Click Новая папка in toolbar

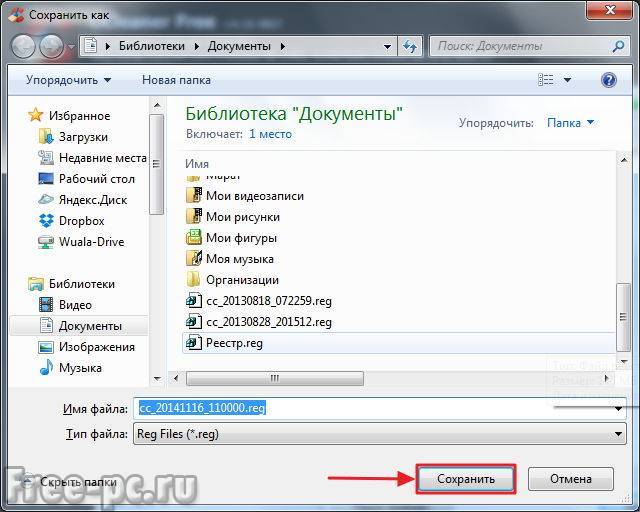tap(176, 80)
